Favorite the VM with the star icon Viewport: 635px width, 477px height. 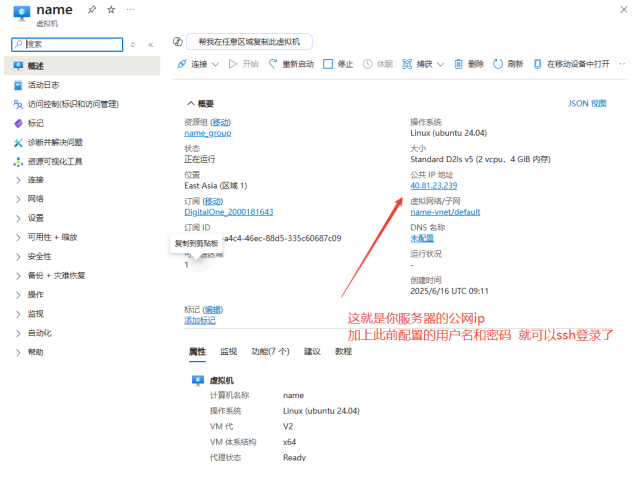click(x=111, y=9)
